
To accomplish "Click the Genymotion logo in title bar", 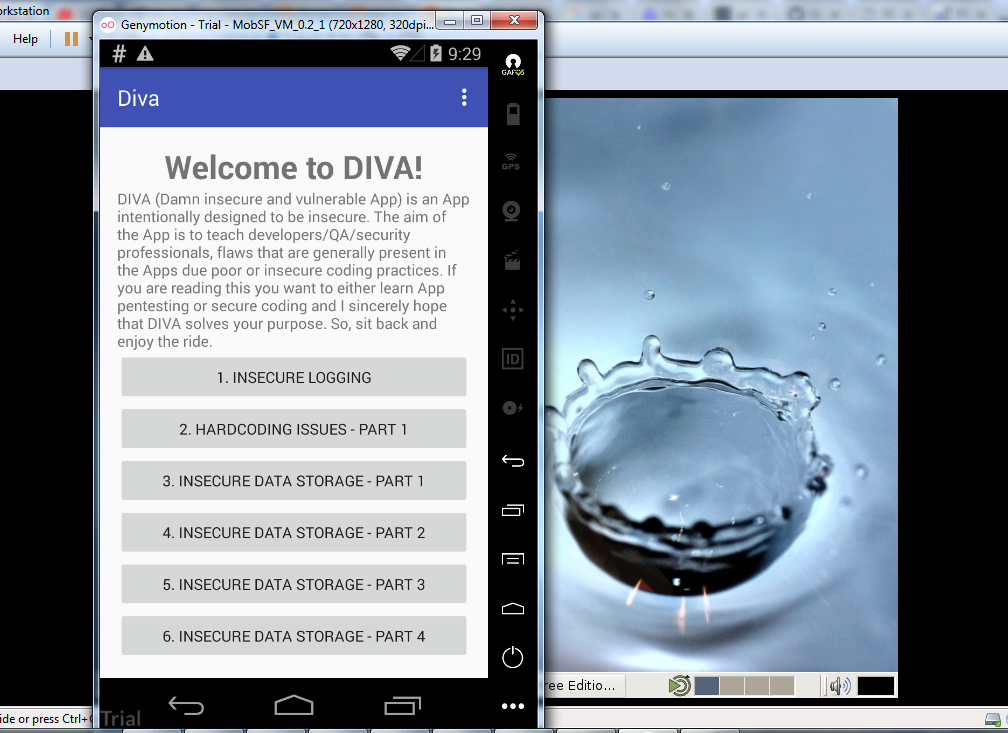I will 108,24.
